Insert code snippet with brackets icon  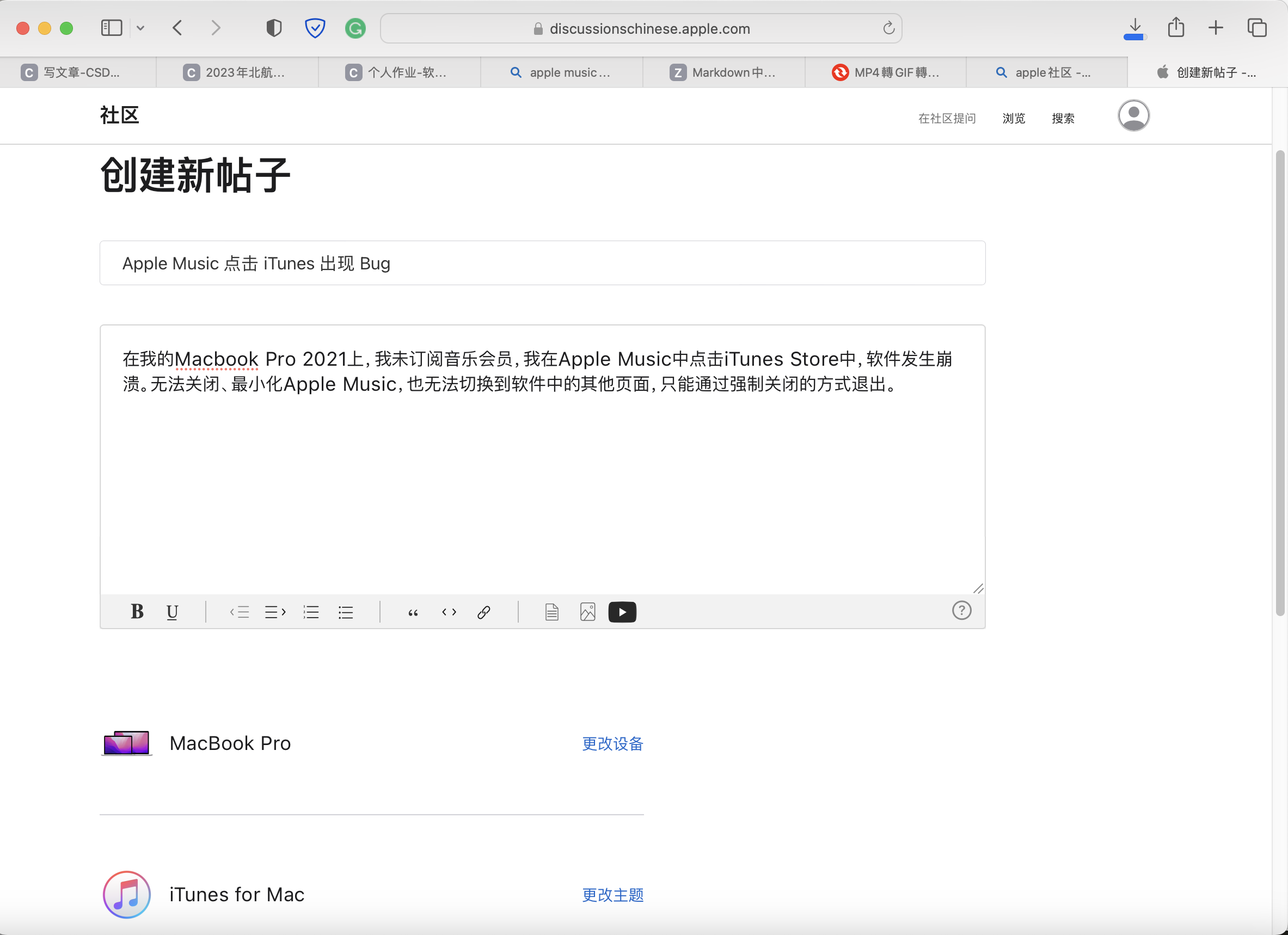point(449,611)
